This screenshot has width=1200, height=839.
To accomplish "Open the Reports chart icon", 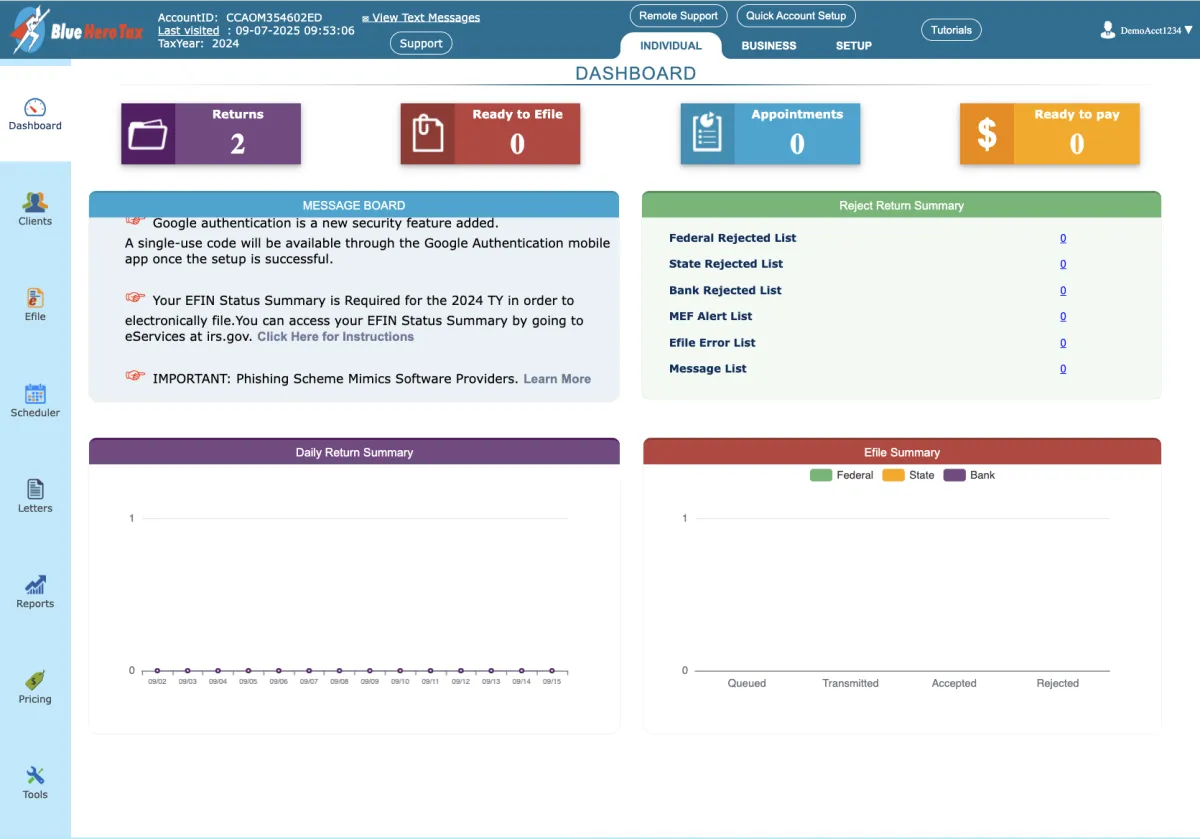I will coord(35,585).
